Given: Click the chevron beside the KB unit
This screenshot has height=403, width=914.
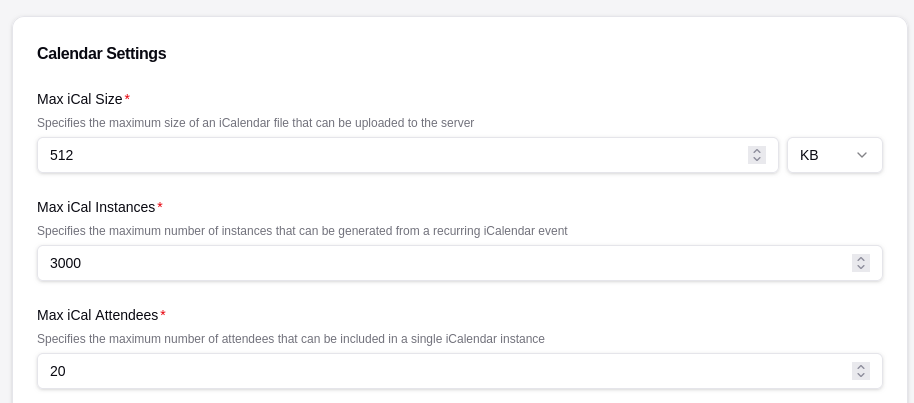Looking at the screenshot, I should point(862,155).
